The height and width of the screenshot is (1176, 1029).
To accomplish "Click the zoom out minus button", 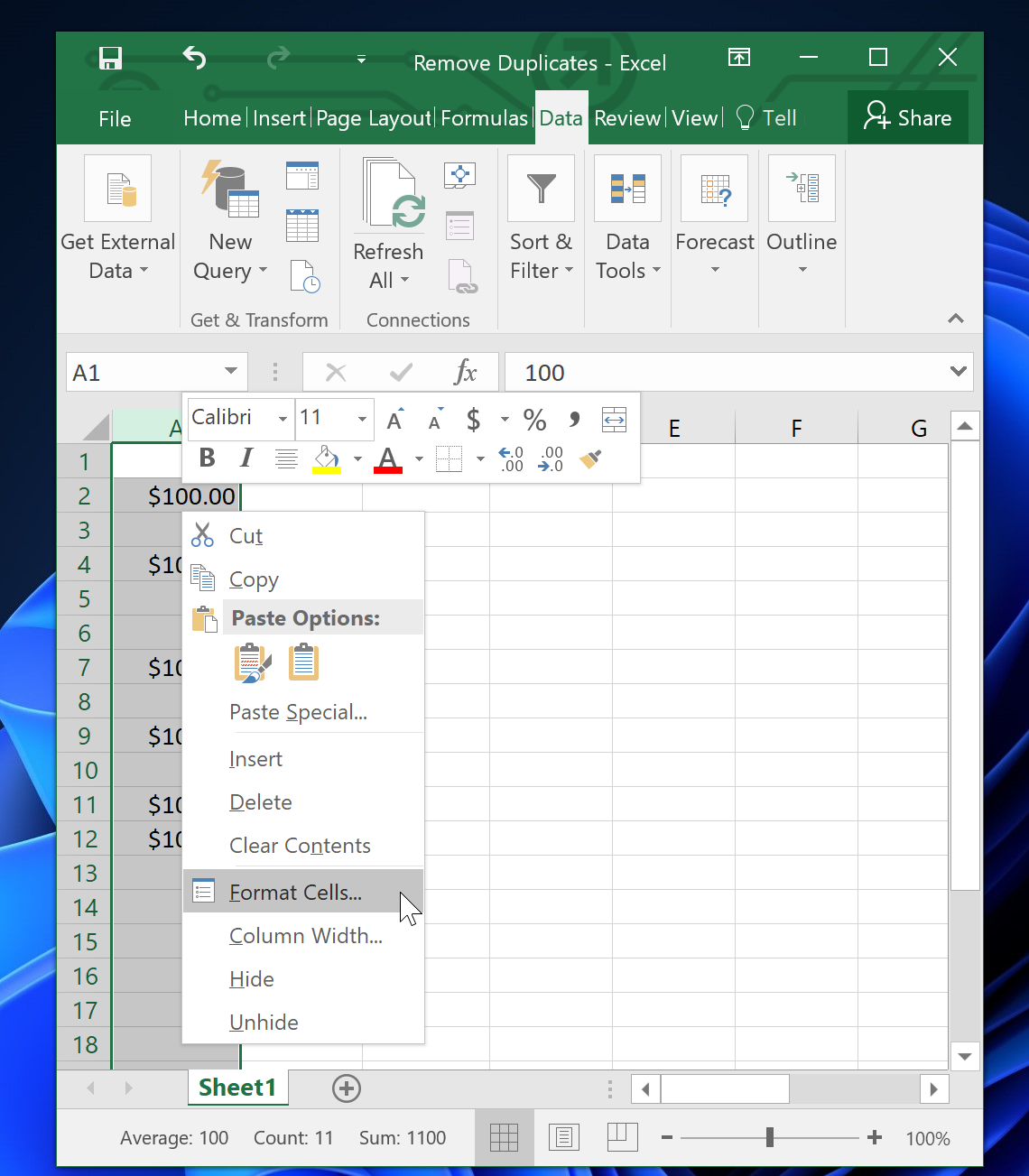I will [x=667, y=1137].
